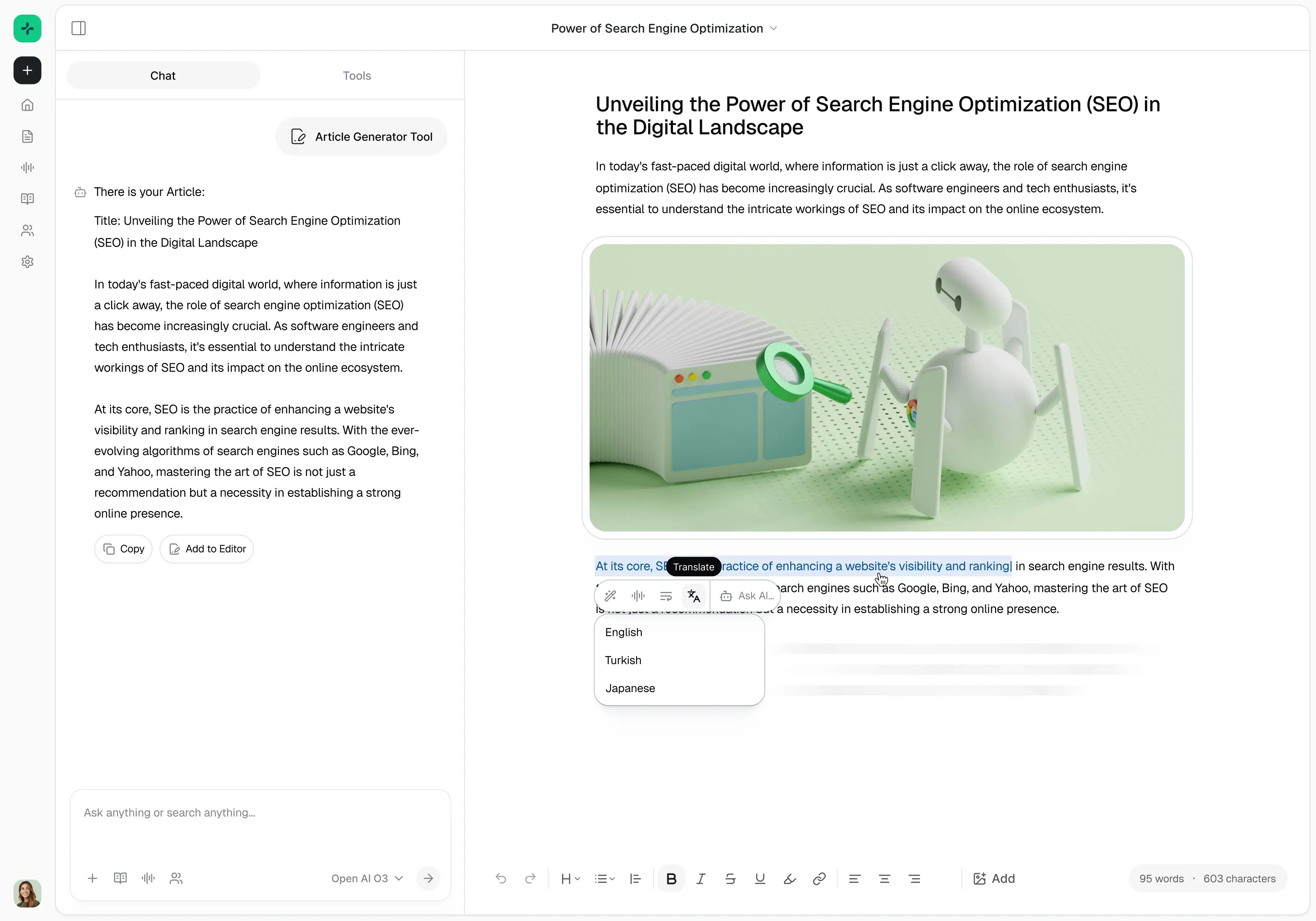Toggle bold formatting

coord(671,879)
